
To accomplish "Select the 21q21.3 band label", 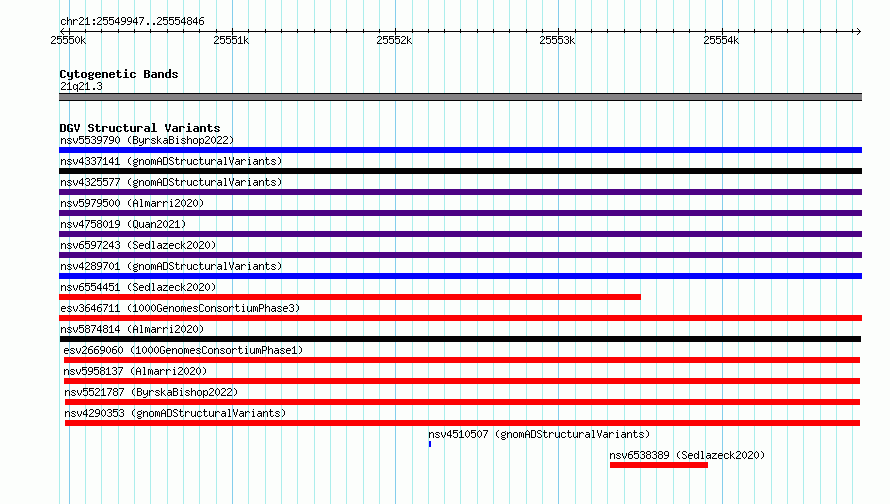I will [81, 86].
